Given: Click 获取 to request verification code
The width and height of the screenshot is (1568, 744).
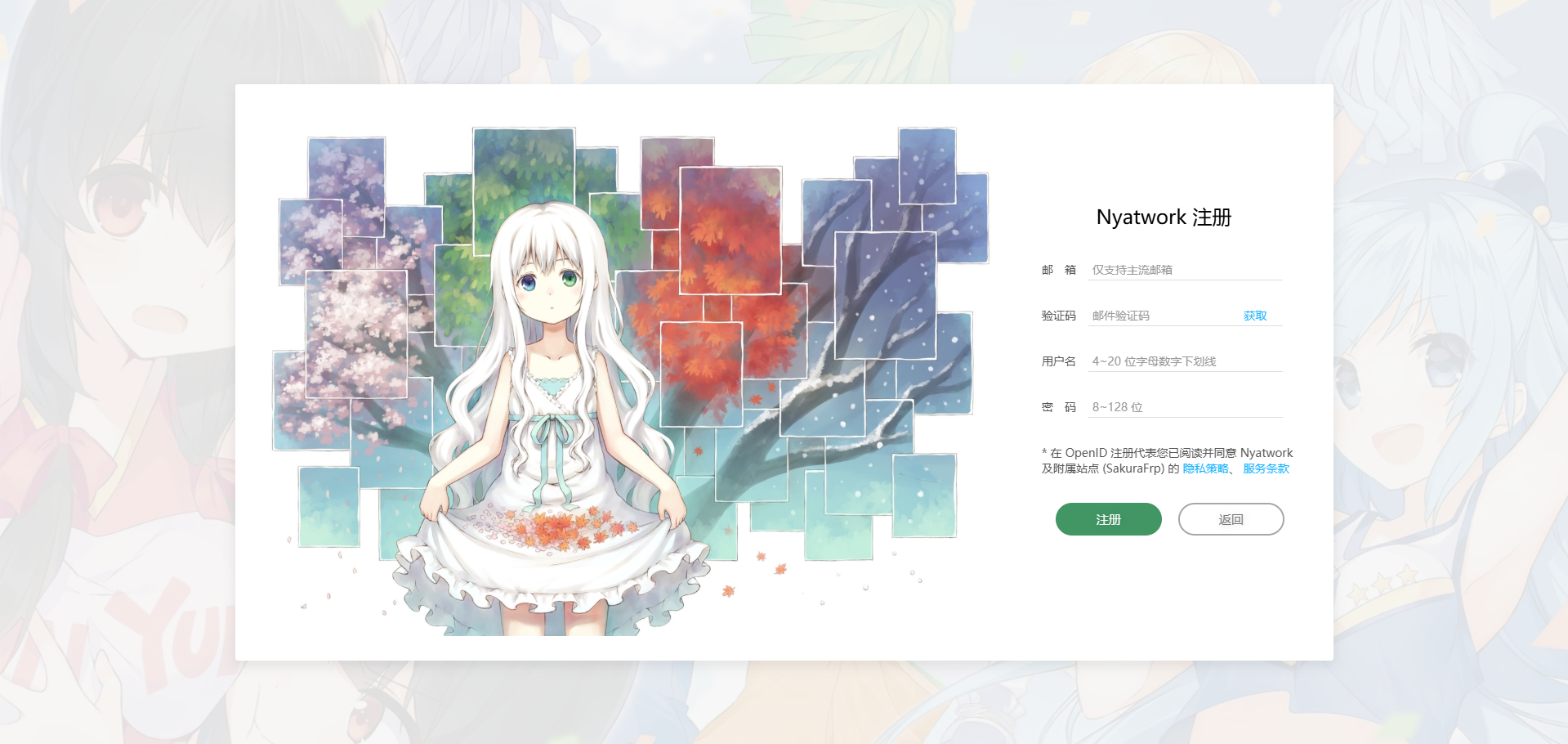Looking at the screenshot, I should coord(1255,316).
